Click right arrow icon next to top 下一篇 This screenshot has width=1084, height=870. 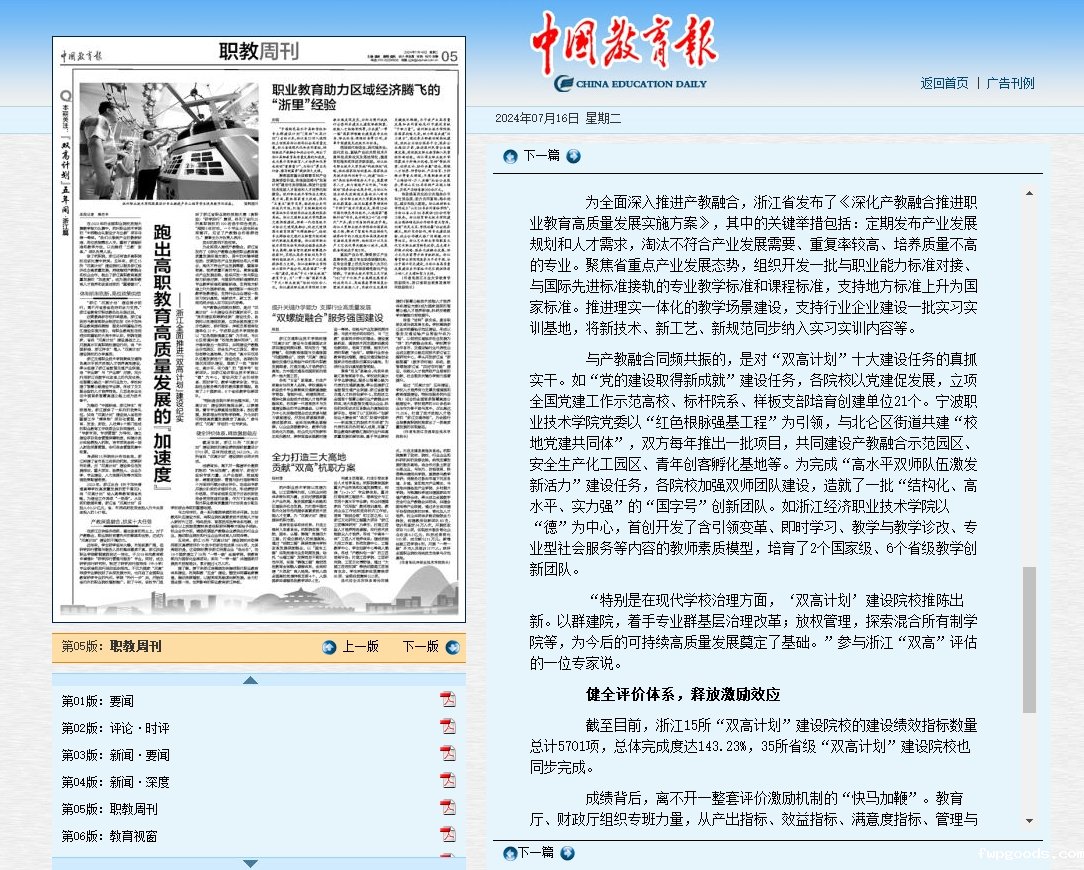coord(573,156)
